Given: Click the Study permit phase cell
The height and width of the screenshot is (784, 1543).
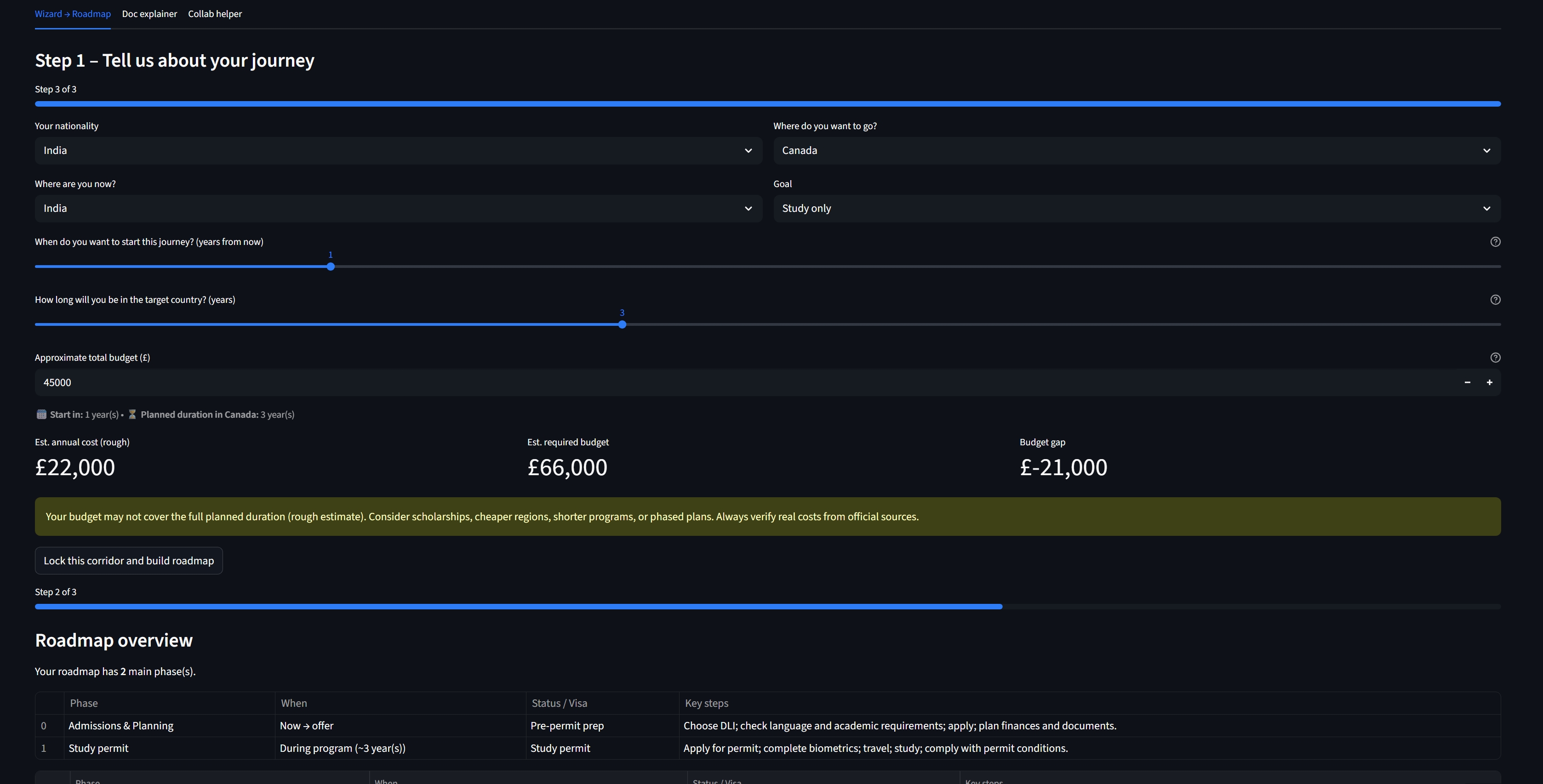Looking at the screenshot, I should click(98, 749).
